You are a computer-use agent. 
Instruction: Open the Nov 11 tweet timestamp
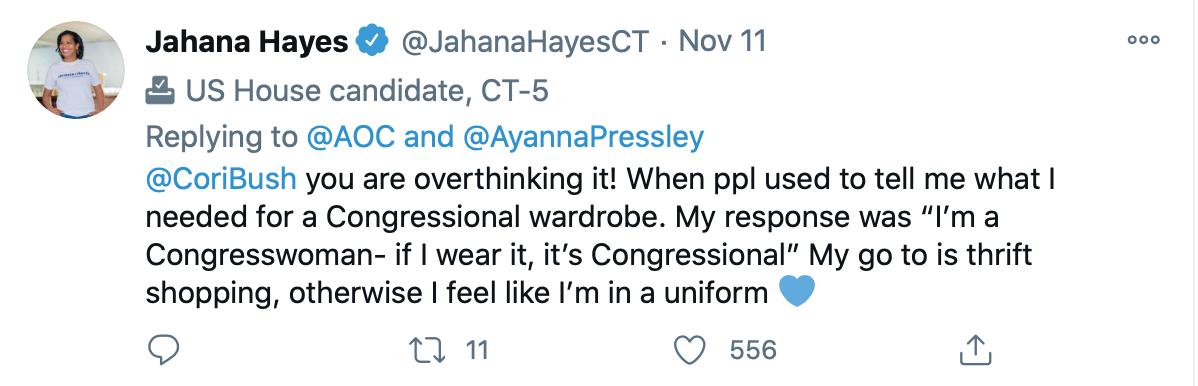click(722, 41)
